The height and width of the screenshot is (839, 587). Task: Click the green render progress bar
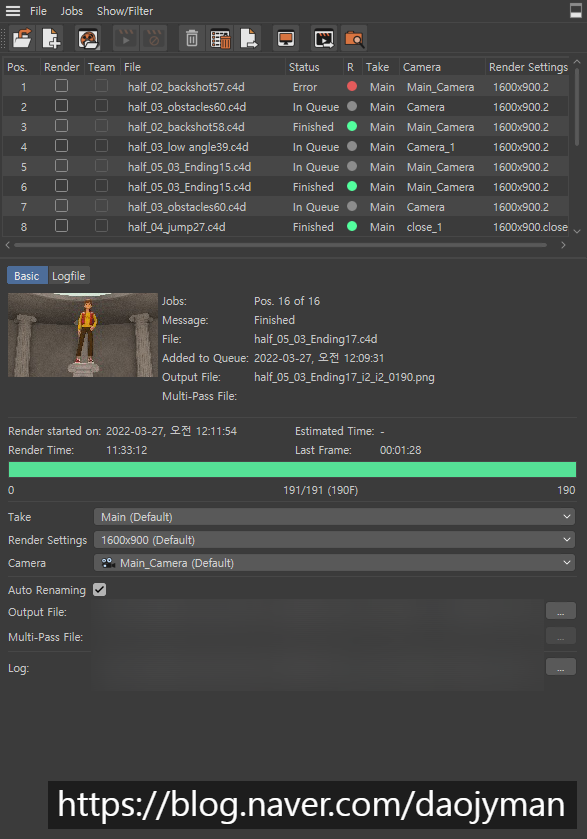[x=292, y=469]
